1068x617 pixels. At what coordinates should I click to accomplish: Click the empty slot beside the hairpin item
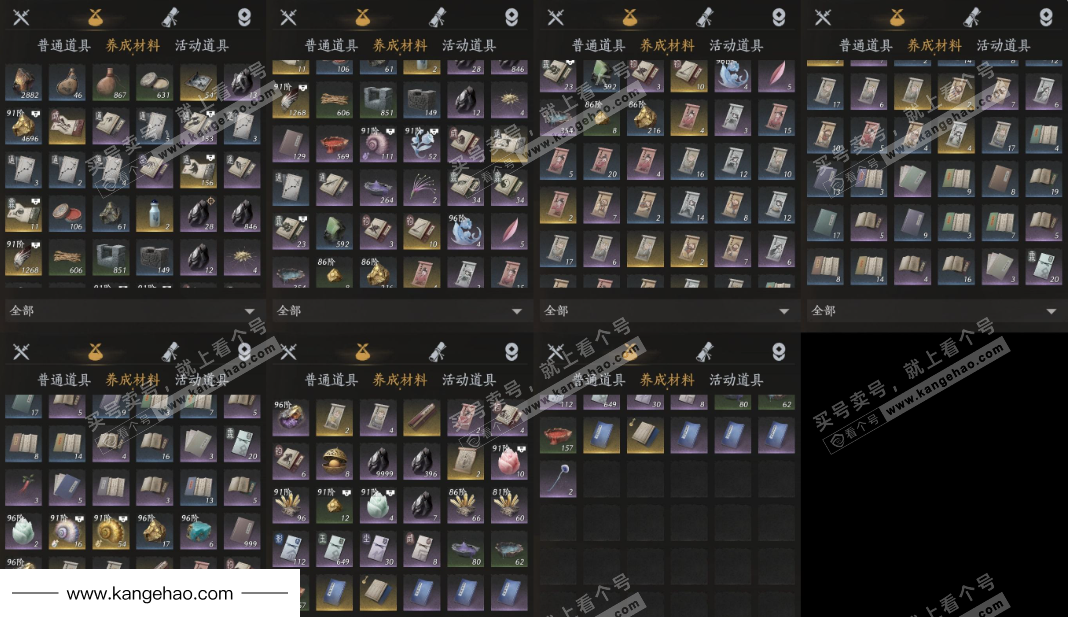(601, 479)
